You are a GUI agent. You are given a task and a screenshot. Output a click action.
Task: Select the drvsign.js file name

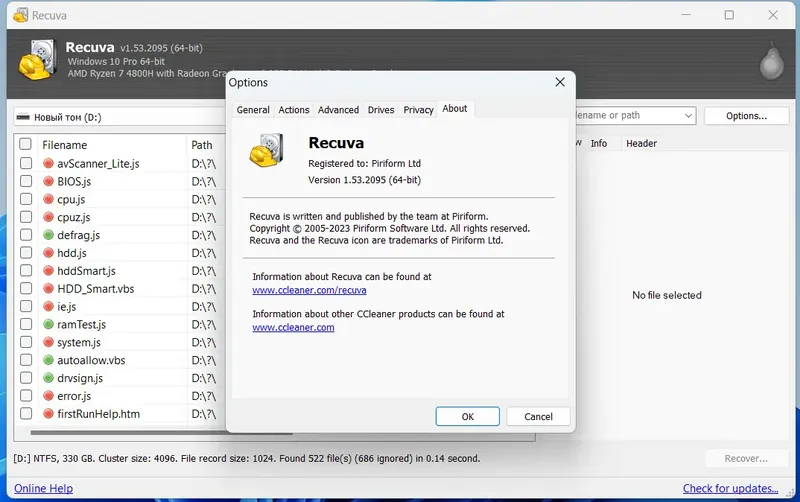[x=80, y=378]
